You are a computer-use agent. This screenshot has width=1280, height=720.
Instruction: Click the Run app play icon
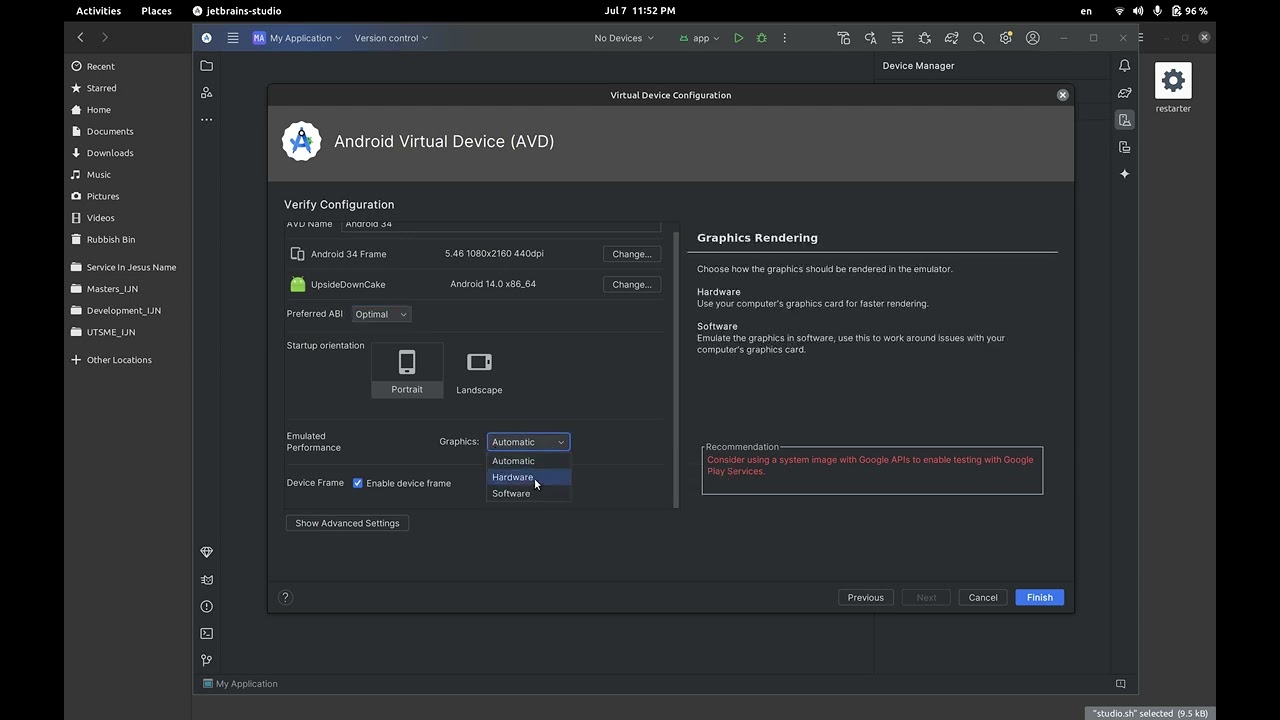(x=738, y=38)
